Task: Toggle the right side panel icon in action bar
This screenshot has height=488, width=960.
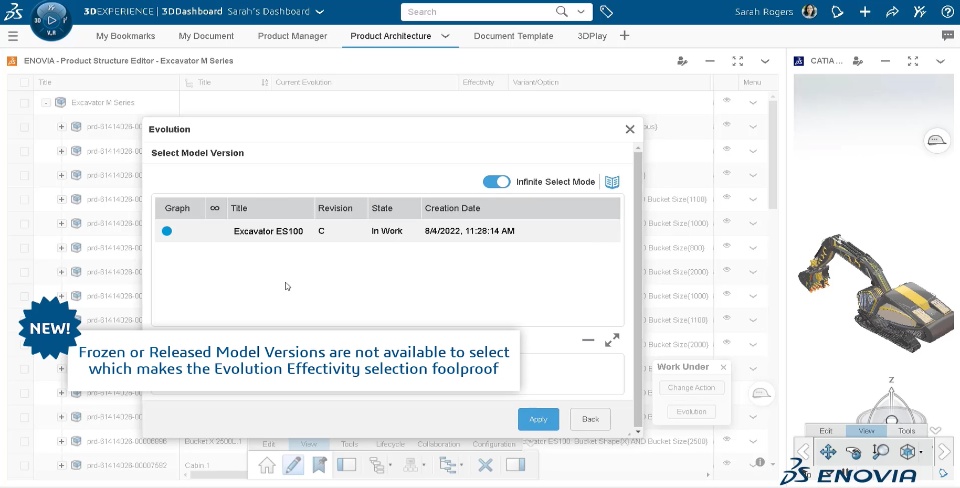Action: pos(516,465)
